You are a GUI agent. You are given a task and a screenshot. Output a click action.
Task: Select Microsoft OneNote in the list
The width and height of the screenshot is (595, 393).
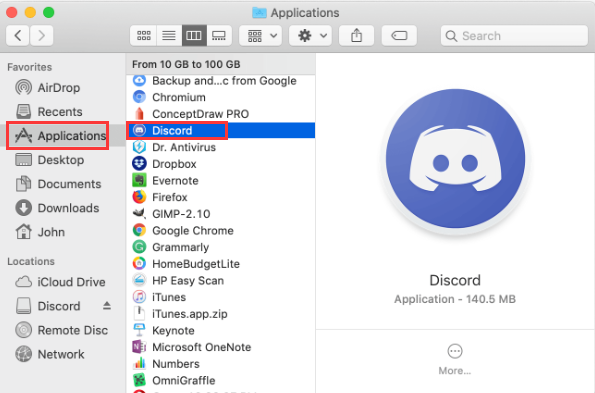[220, 348]
